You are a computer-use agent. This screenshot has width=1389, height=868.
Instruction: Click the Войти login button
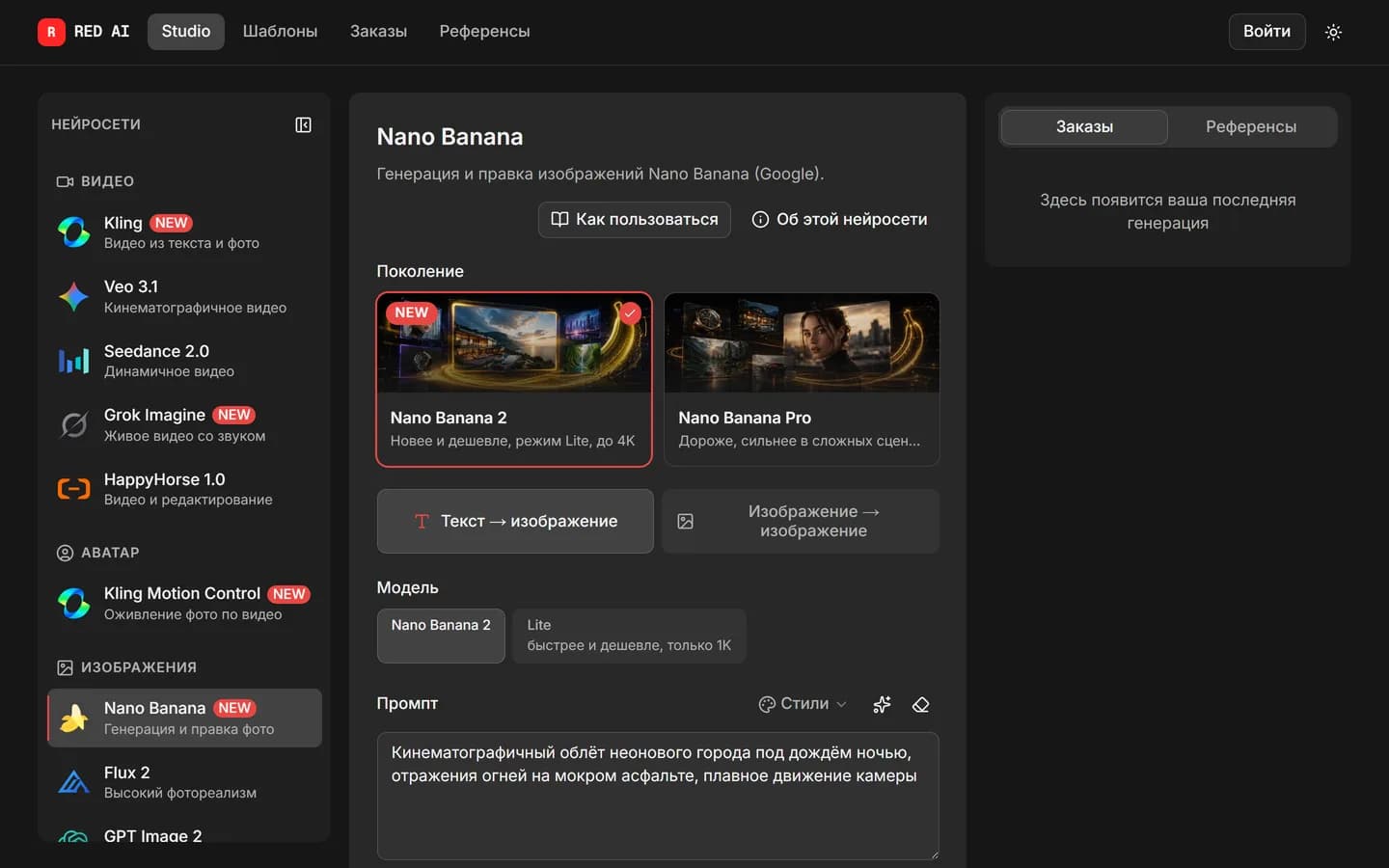pos(1266,31)
